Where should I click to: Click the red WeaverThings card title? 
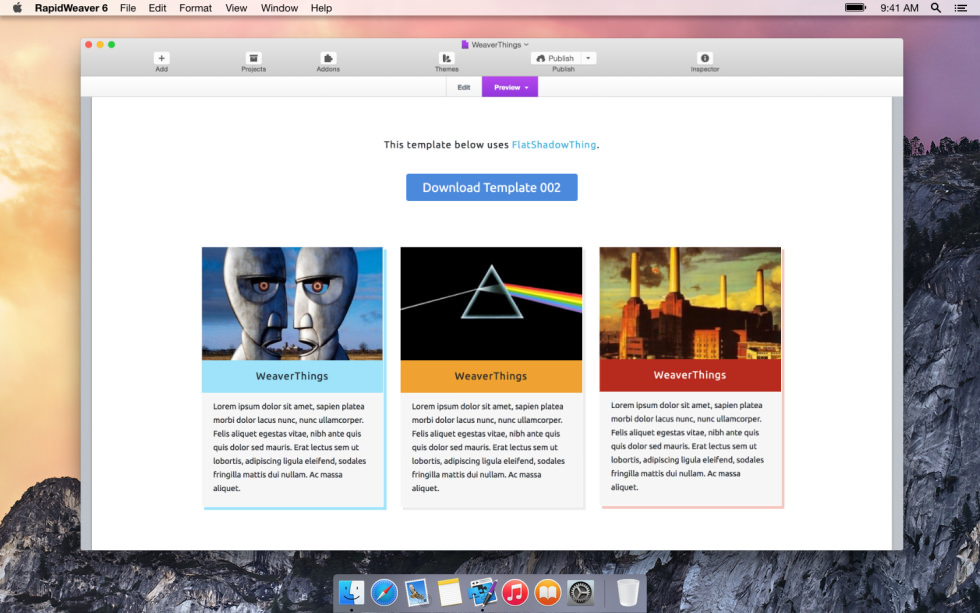pyautogui.click(x=690, y=375)
